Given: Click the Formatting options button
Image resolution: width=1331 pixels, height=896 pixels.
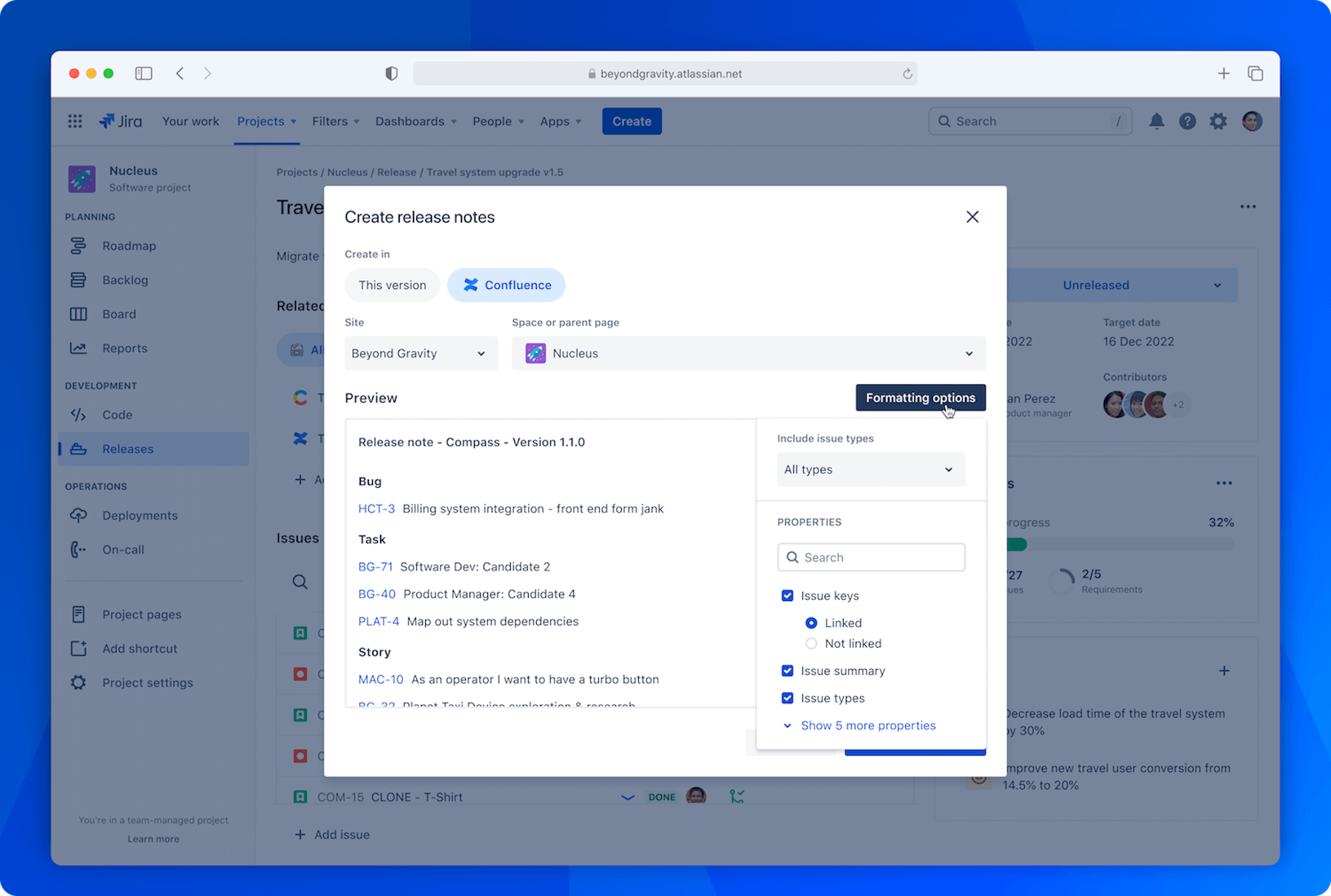Looking at the screenshot, I should (920, 398).
